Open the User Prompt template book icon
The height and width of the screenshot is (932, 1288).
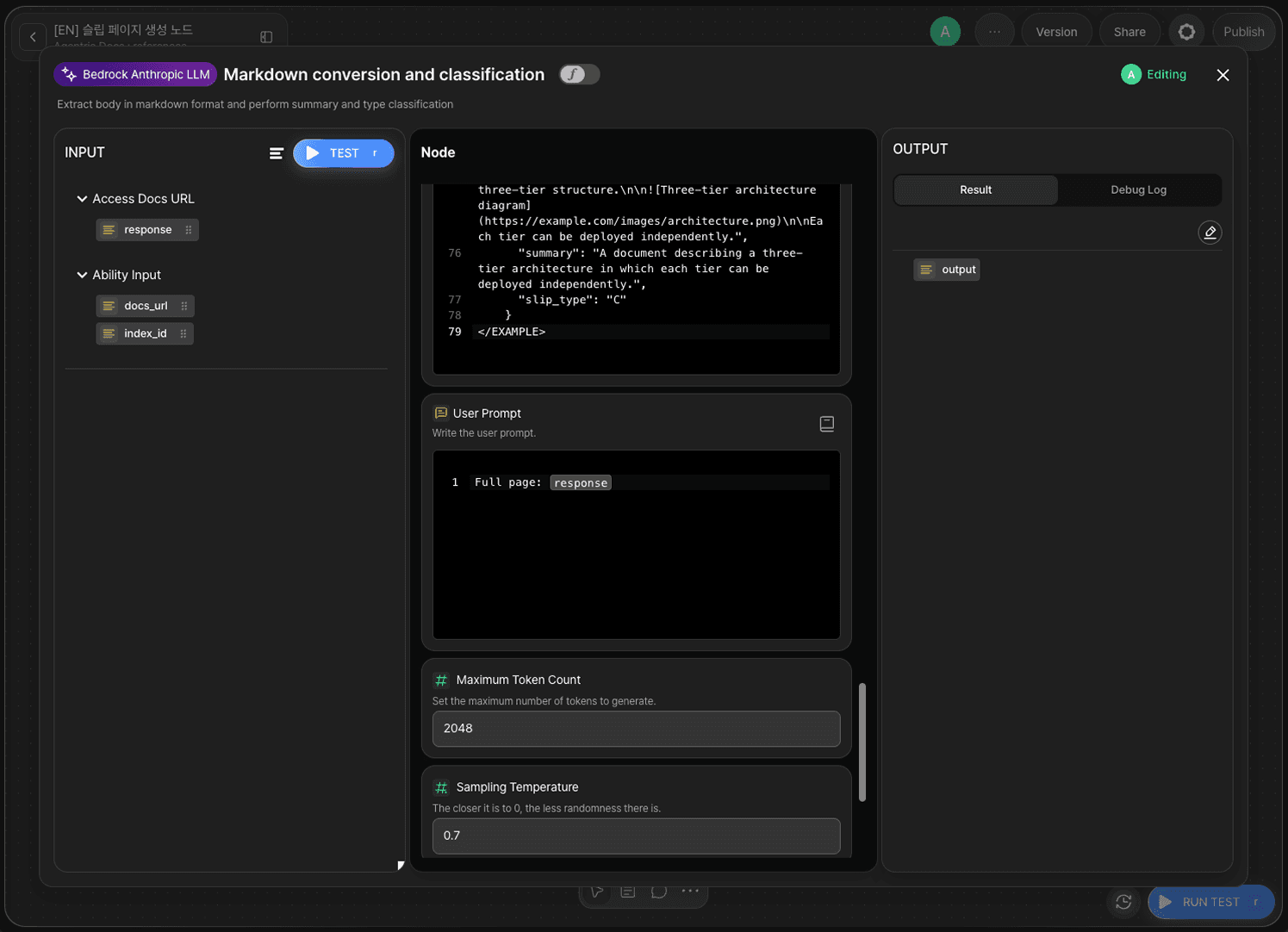(x=827, y=424)
